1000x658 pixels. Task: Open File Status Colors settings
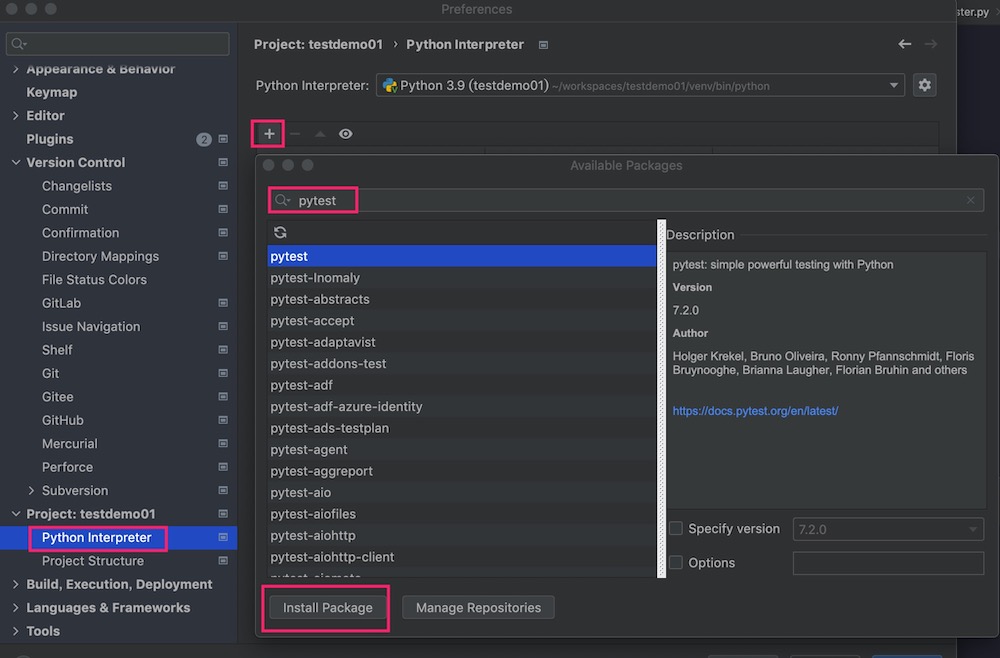tap(94, 279)
